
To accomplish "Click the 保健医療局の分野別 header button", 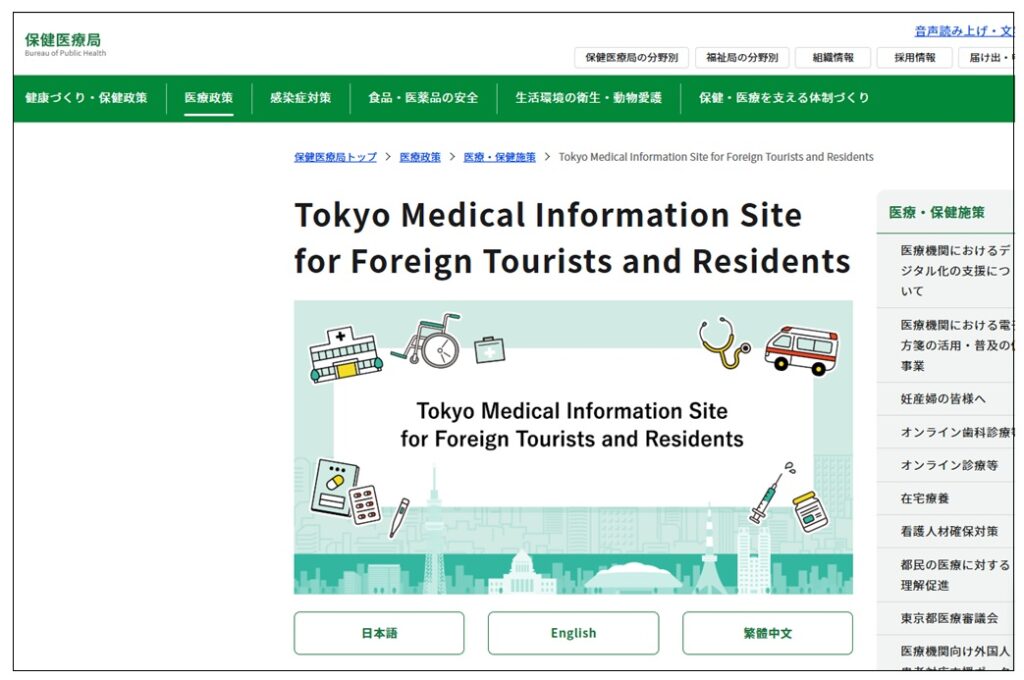I will (x=632, y=57).
